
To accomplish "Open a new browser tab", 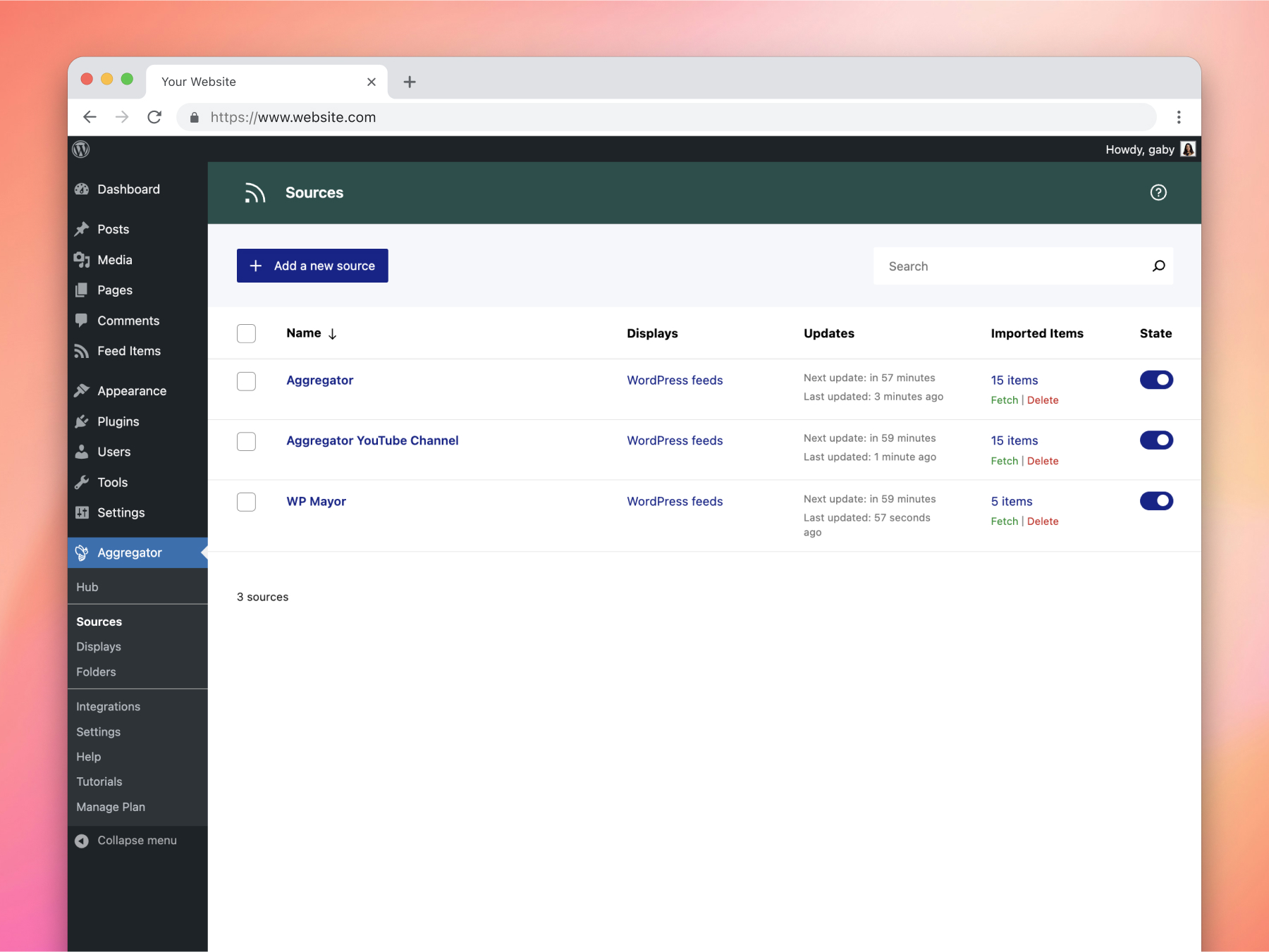I will click(x=410, y=82).
